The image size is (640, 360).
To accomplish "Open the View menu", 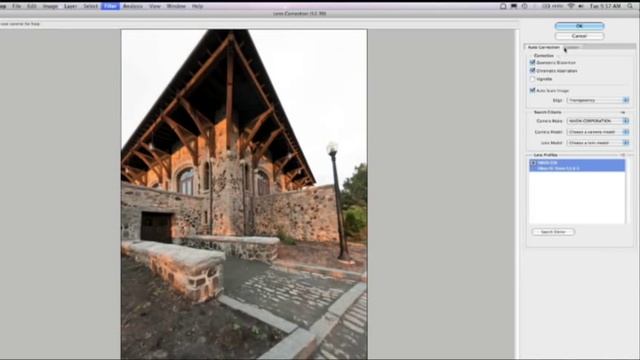I will (x=155, y=6).
